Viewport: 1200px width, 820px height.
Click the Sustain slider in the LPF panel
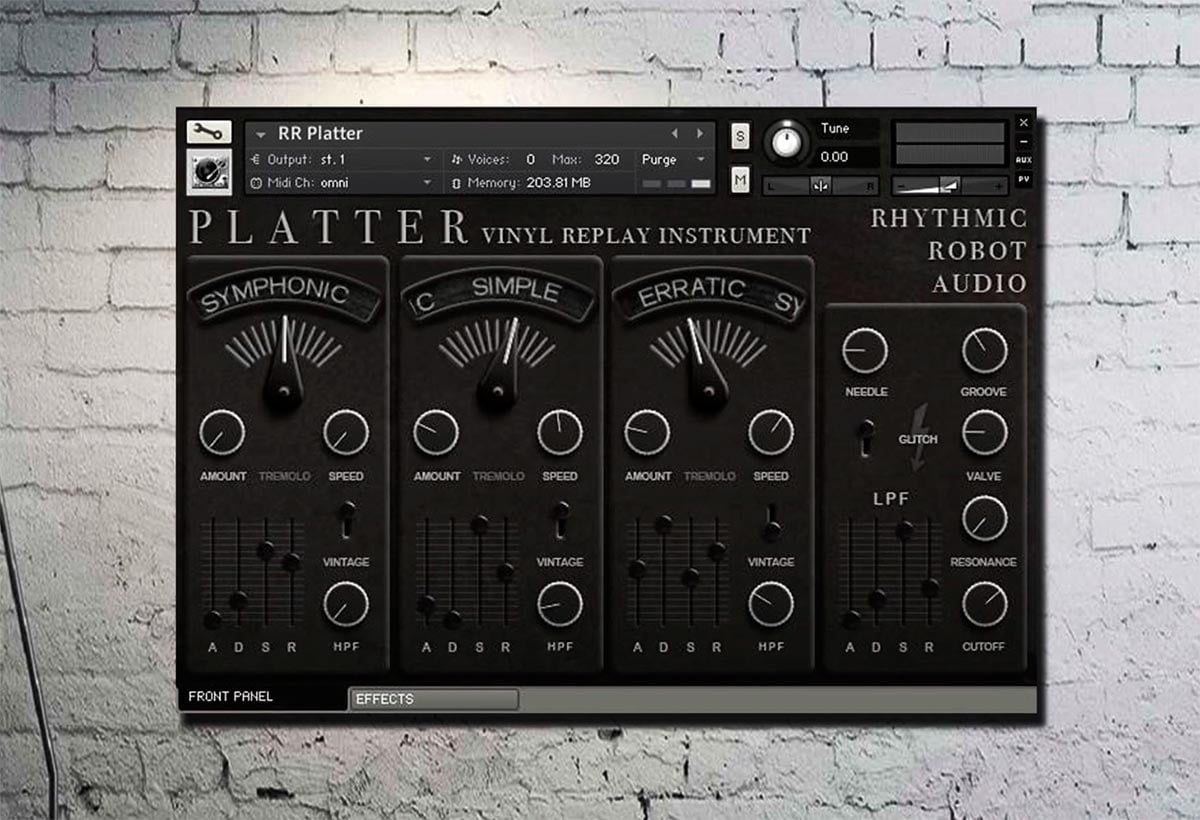pos(904,574)
